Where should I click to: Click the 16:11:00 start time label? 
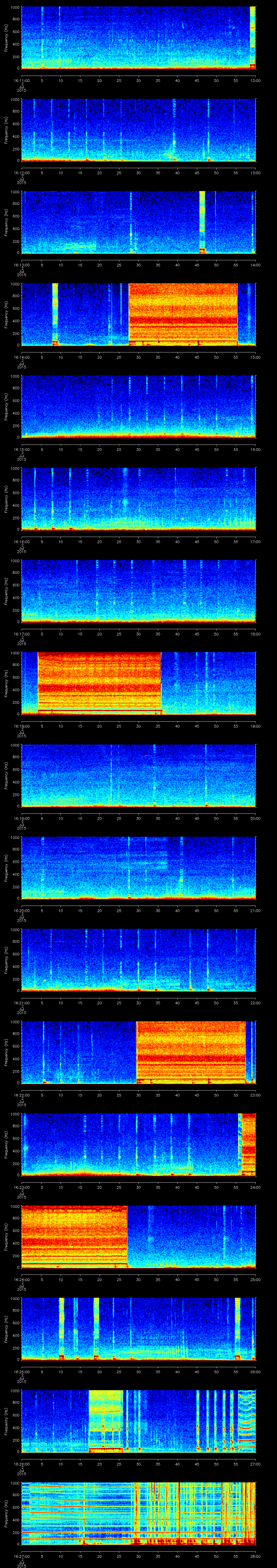(21, 80)
